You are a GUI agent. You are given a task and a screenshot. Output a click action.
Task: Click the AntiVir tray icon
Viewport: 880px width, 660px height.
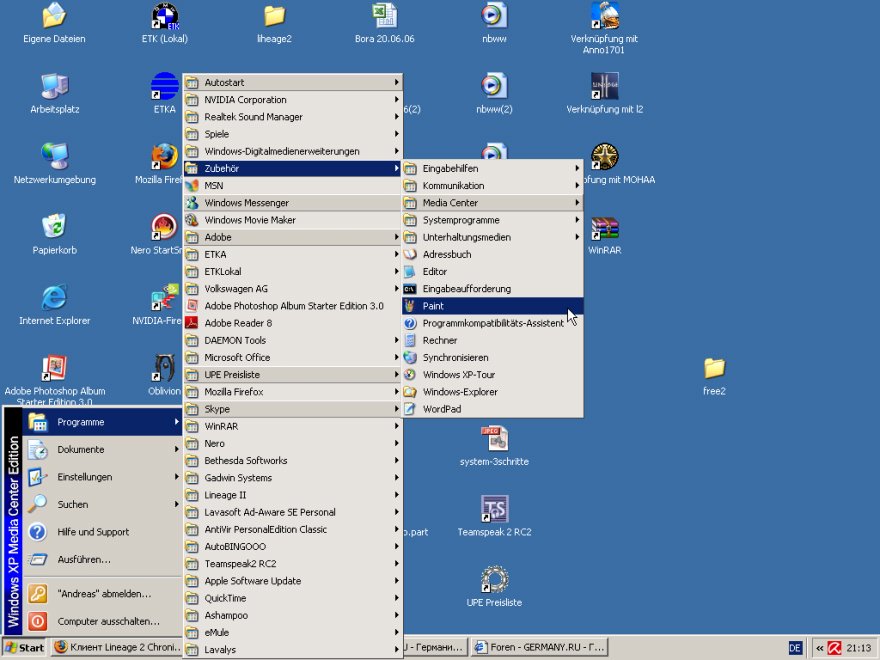tap(834, 648)
